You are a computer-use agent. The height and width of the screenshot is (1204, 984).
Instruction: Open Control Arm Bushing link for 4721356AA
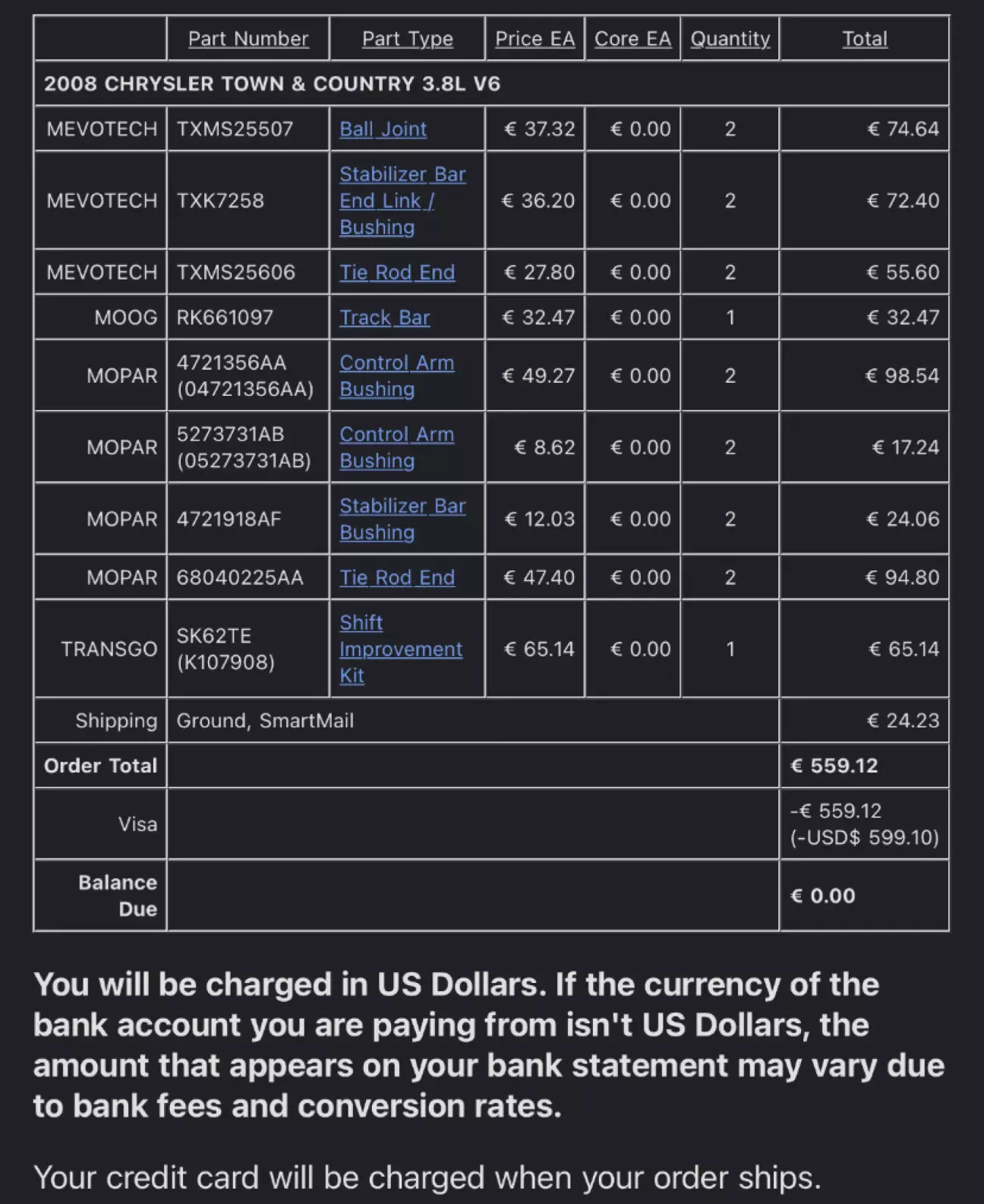click(396, 376)
